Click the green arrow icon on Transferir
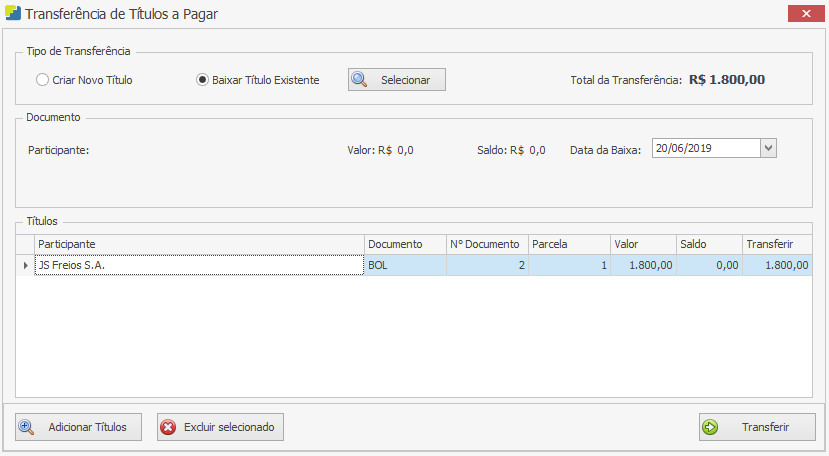The height and width of the screenshot is (456, 829). [x=711, y=427]
